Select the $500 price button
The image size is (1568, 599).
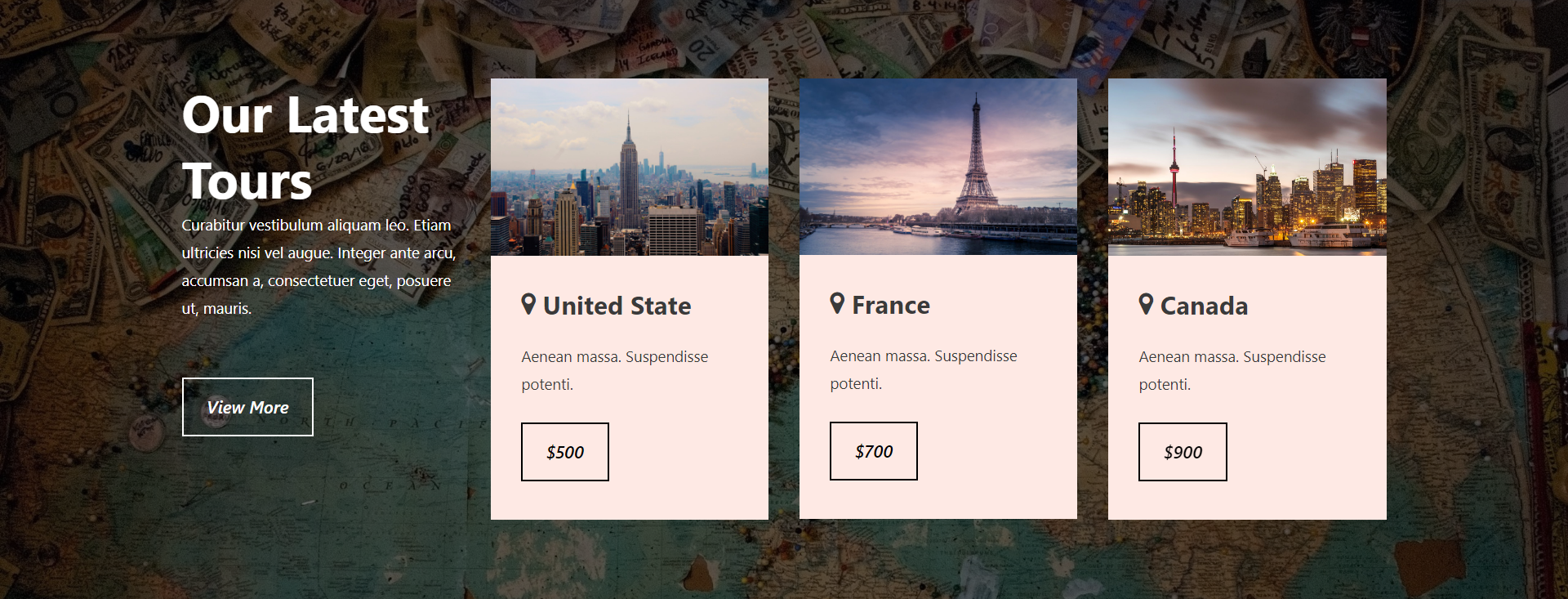tap(565, 452)
